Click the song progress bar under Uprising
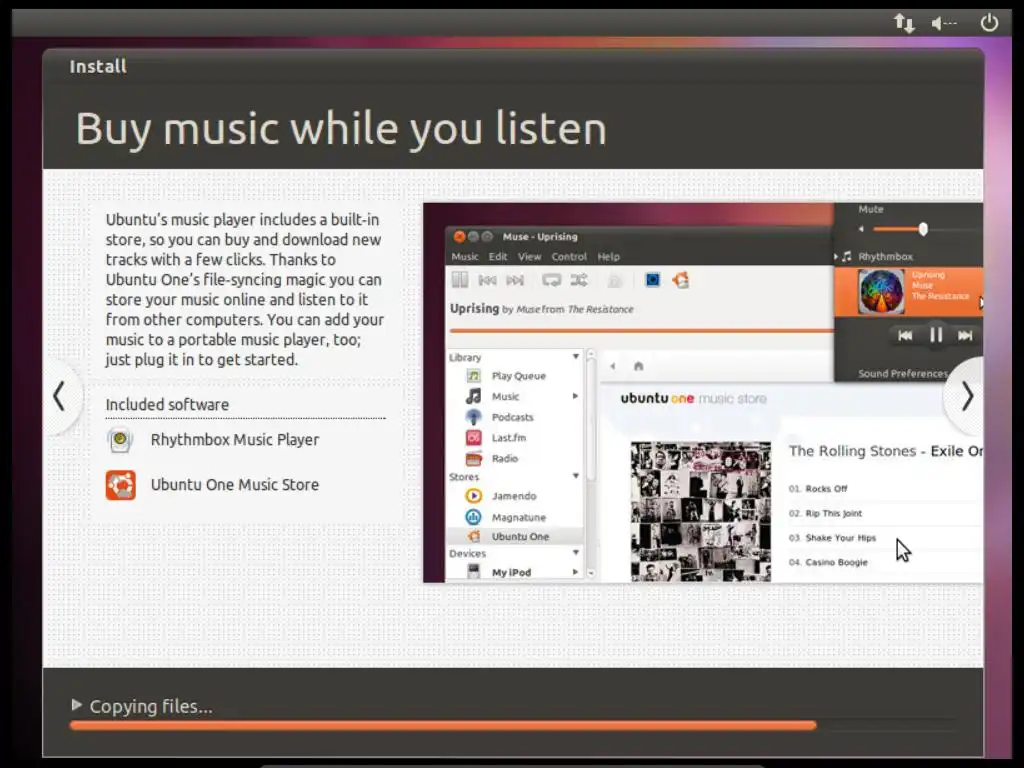The image size is (1024, 768). pos(641,330)
